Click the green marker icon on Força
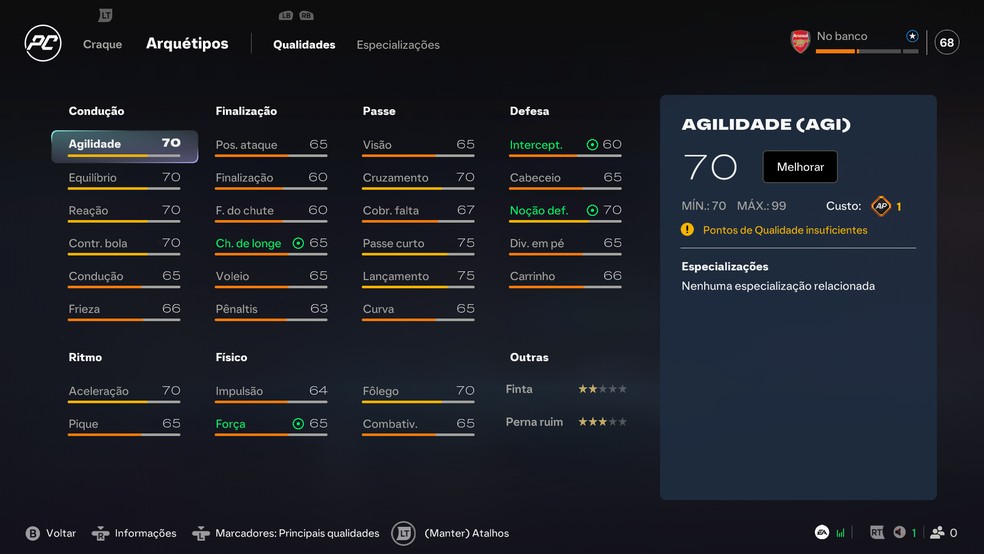Viewport: 984px width, 554px height. coord(298,423)
